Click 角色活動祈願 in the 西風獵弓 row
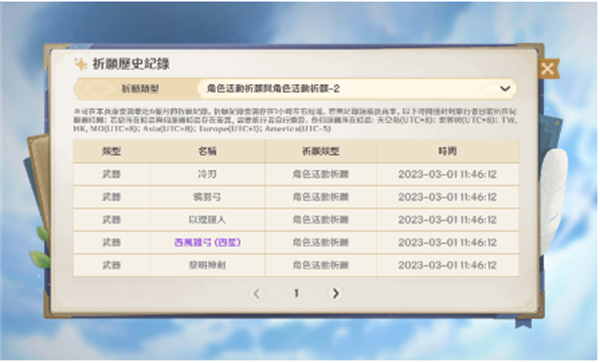 [x=321, y=242]
